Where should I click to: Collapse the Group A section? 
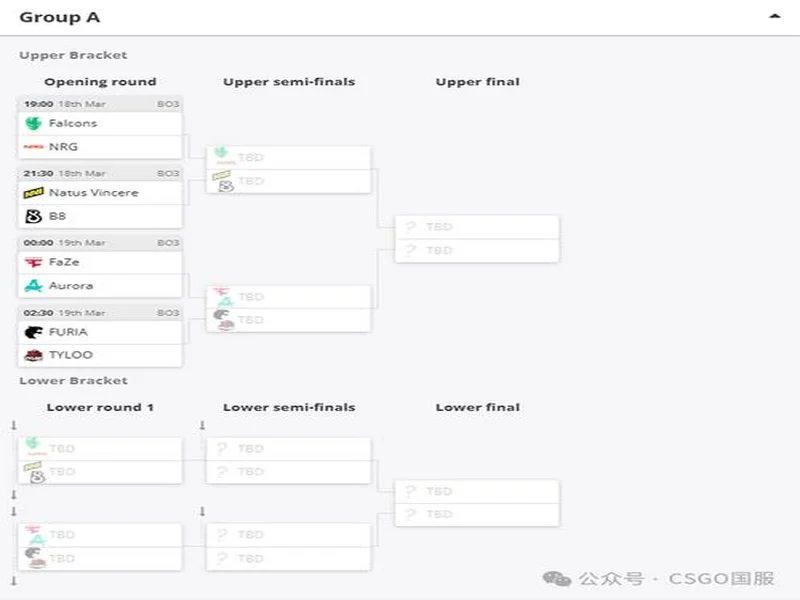tap(774, 17)
